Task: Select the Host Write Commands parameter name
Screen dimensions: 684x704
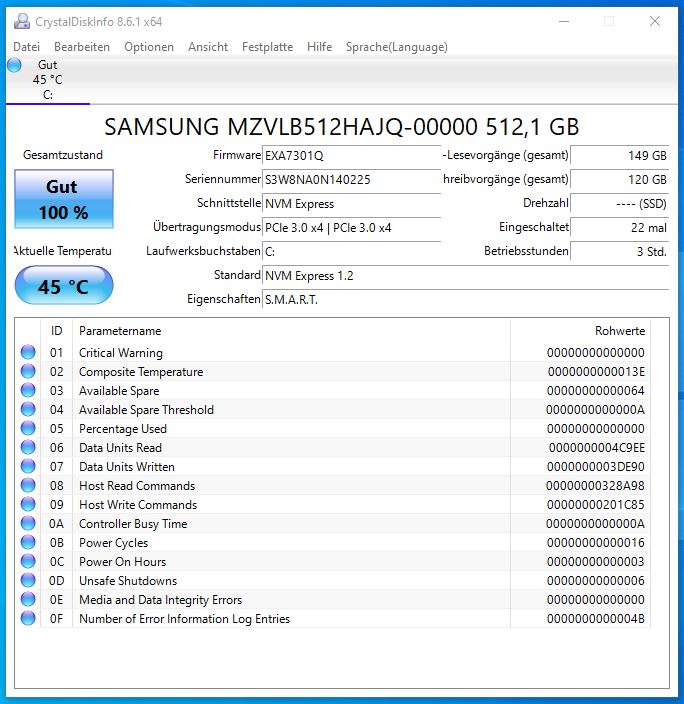Action: coord(138,505)
